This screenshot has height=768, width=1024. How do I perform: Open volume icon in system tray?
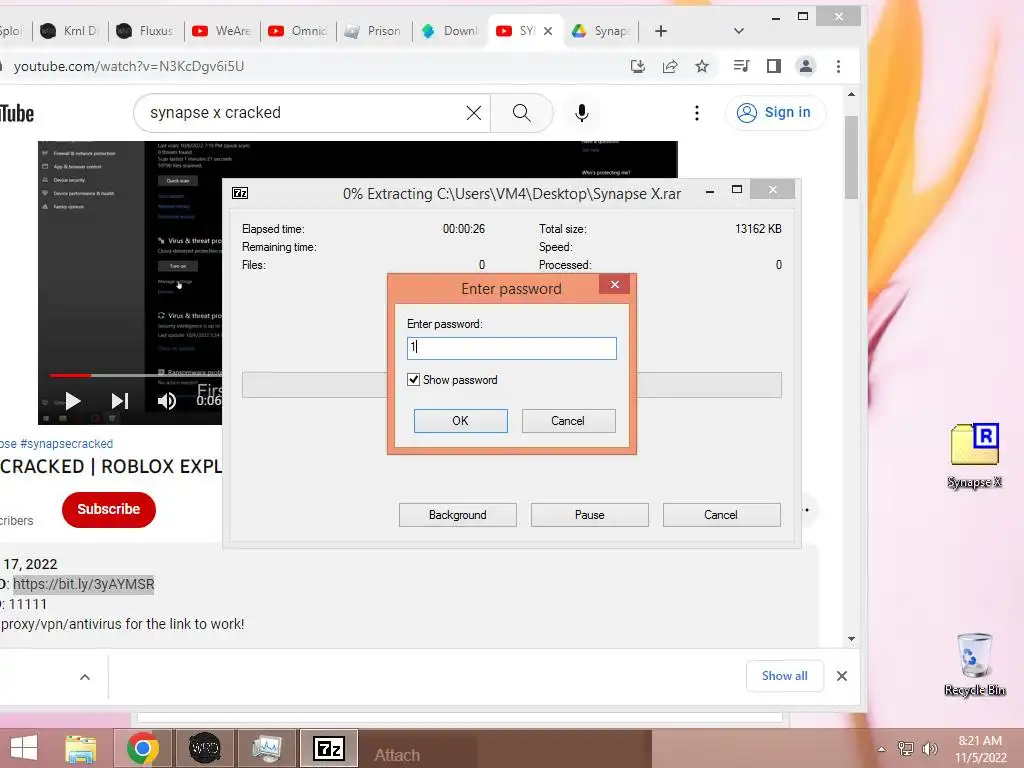pyautogui.click(x=929, y=749)
